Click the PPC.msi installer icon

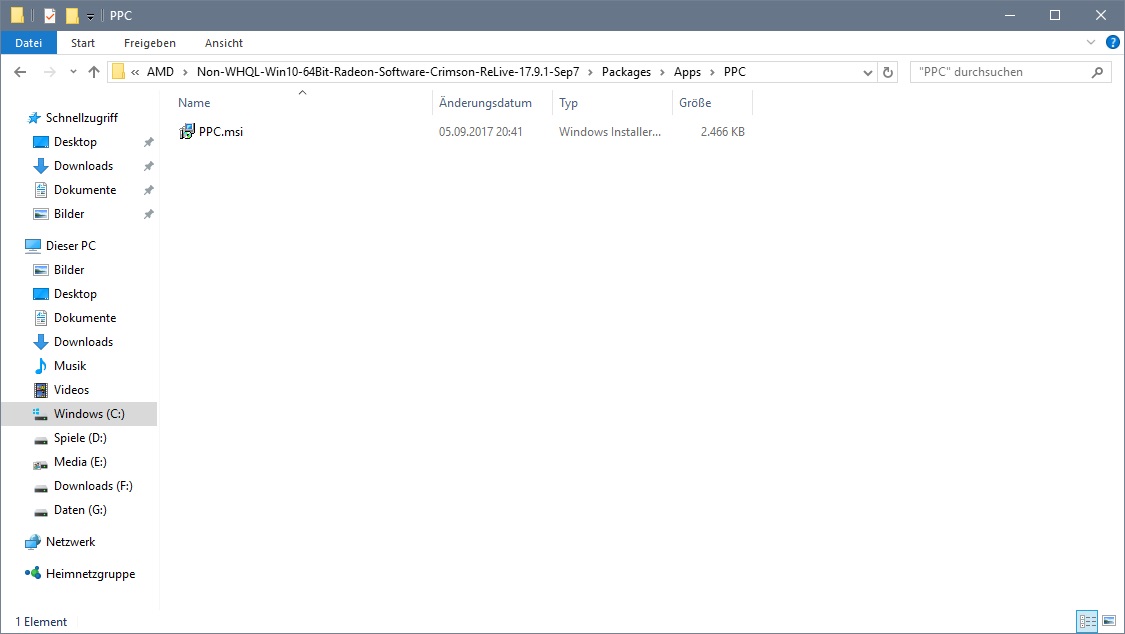pos(187,131)
